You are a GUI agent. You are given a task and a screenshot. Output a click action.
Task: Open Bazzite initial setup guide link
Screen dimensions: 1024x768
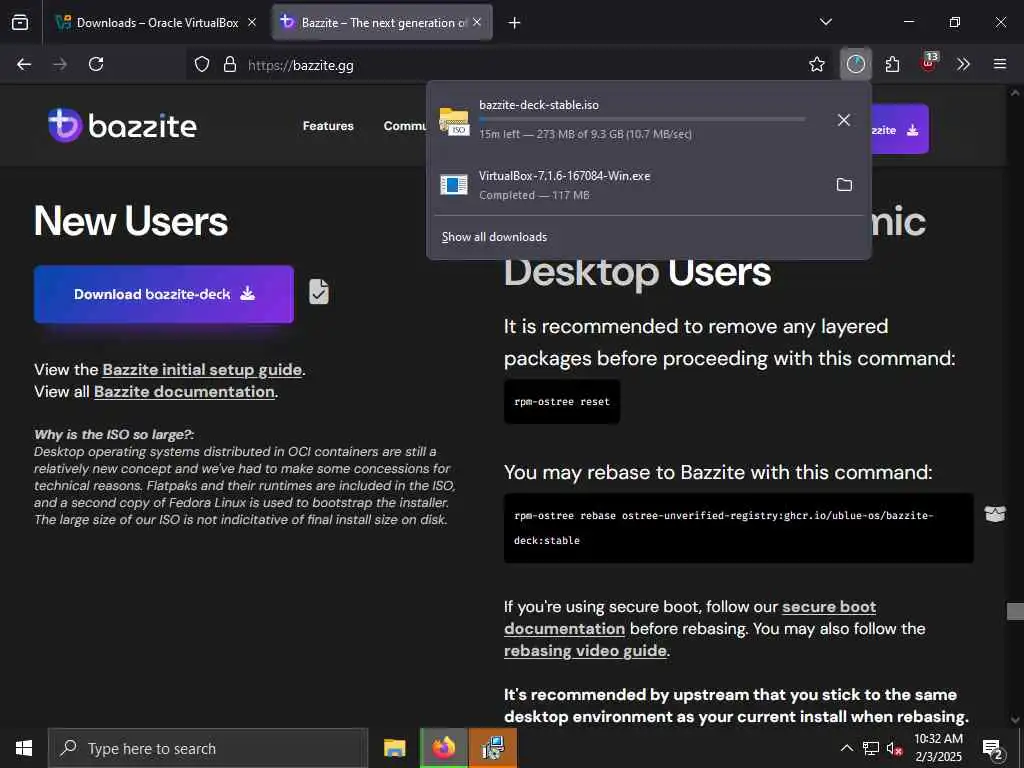(x=202, y=370)
